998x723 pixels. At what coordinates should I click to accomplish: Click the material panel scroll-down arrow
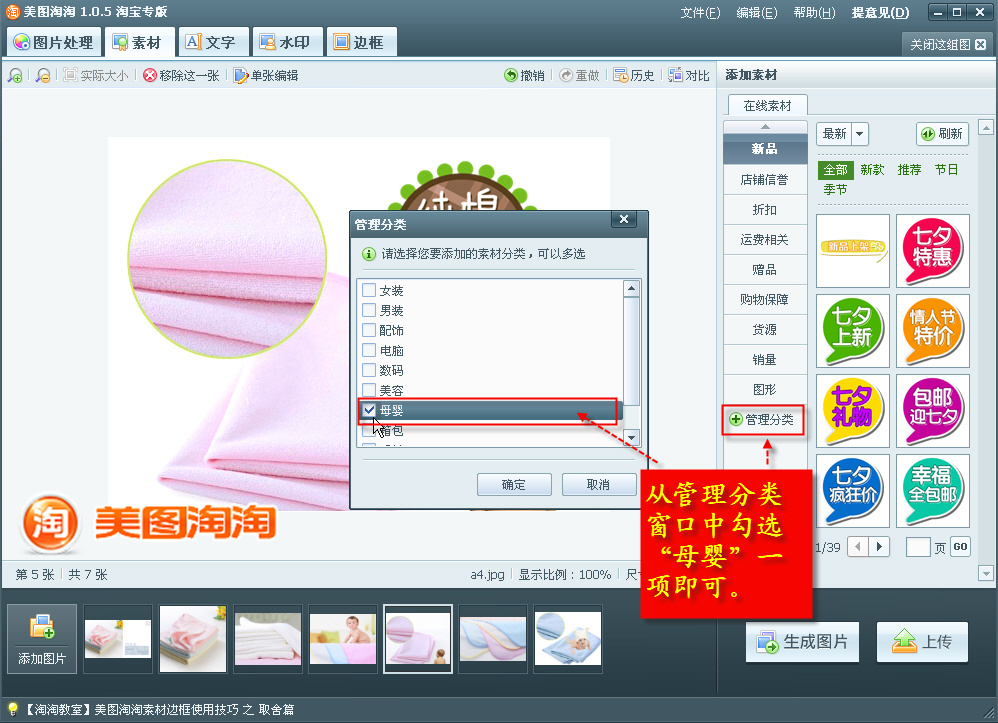986,573
